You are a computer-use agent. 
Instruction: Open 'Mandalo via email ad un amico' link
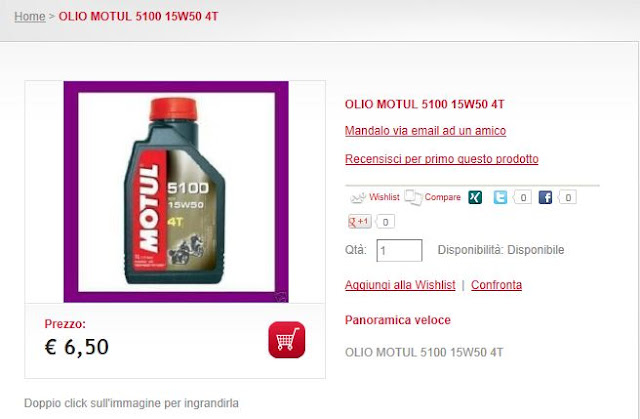(425, 131)
